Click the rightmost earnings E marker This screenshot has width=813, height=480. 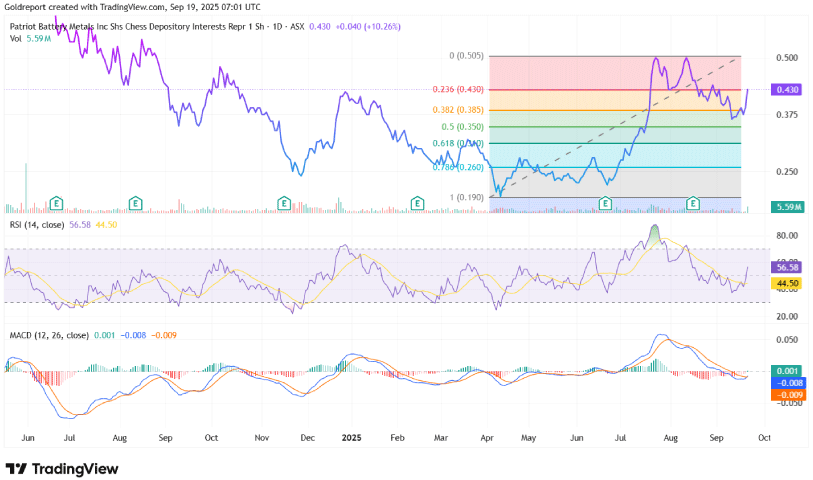[x=692, y=204]
